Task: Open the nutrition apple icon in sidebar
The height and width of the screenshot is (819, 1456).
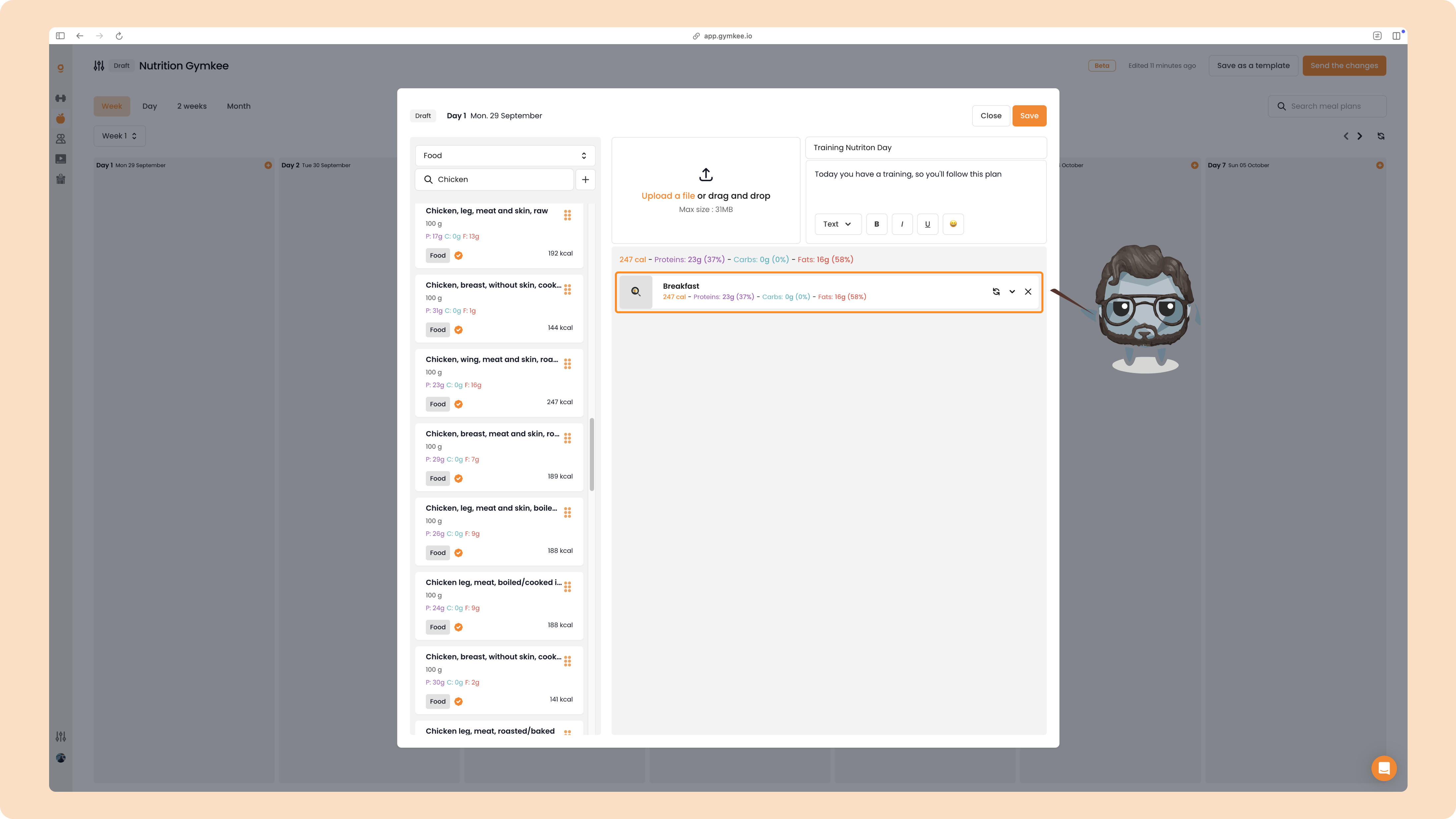Action: 60,118
